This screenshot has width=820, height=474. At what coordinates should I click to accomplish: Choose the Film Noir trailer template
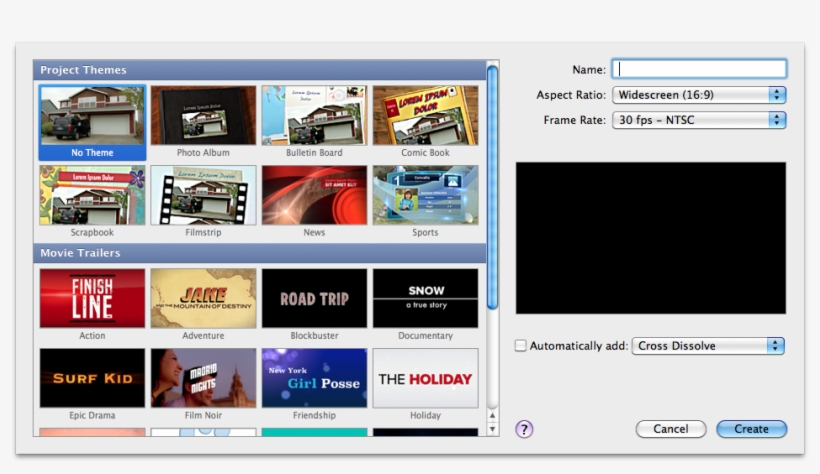pos(203,378)
